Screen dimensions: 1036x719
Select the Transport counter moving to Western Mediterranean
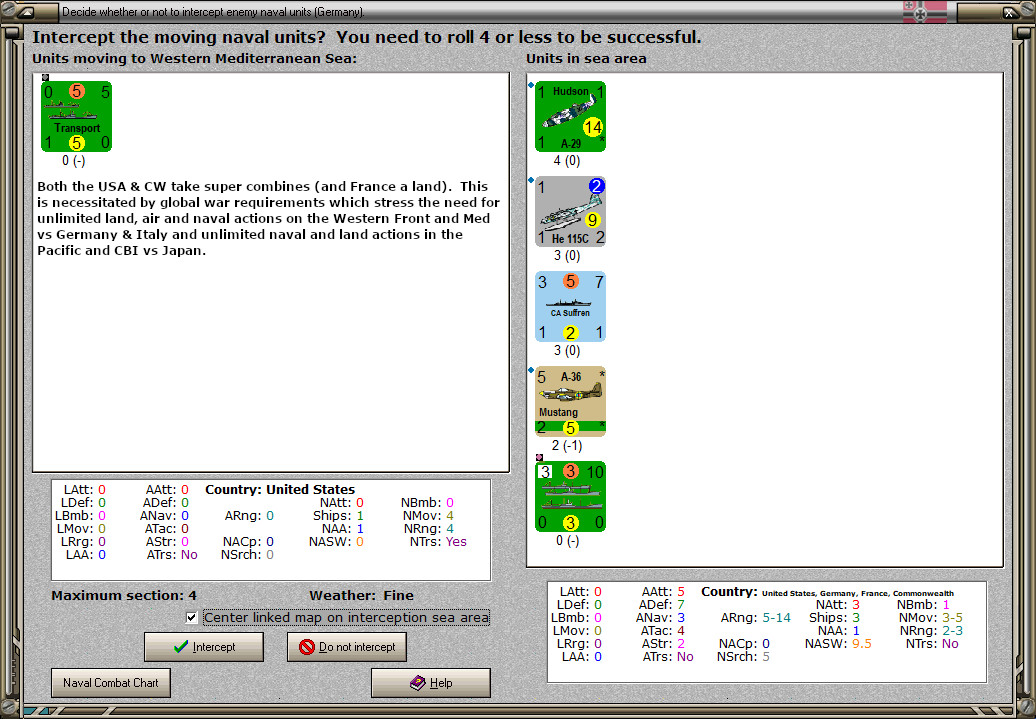(76, 116)
